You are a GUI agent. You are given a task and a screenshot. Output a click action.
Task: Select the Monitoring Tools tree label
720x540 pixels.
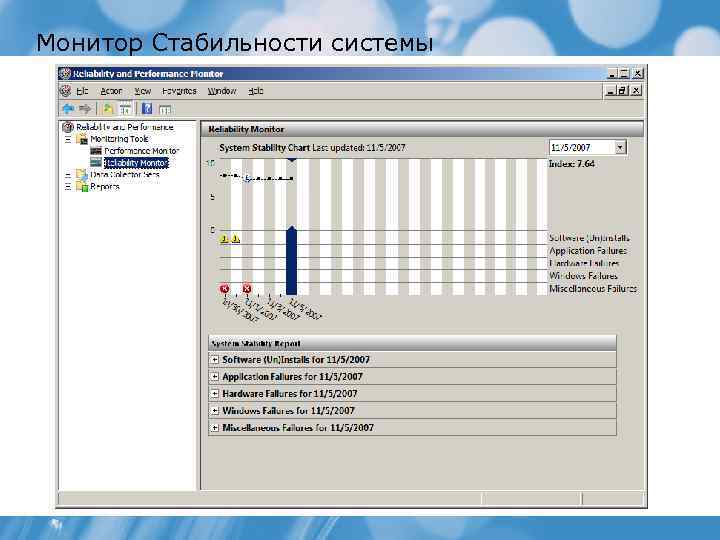[x=119, y=139]
